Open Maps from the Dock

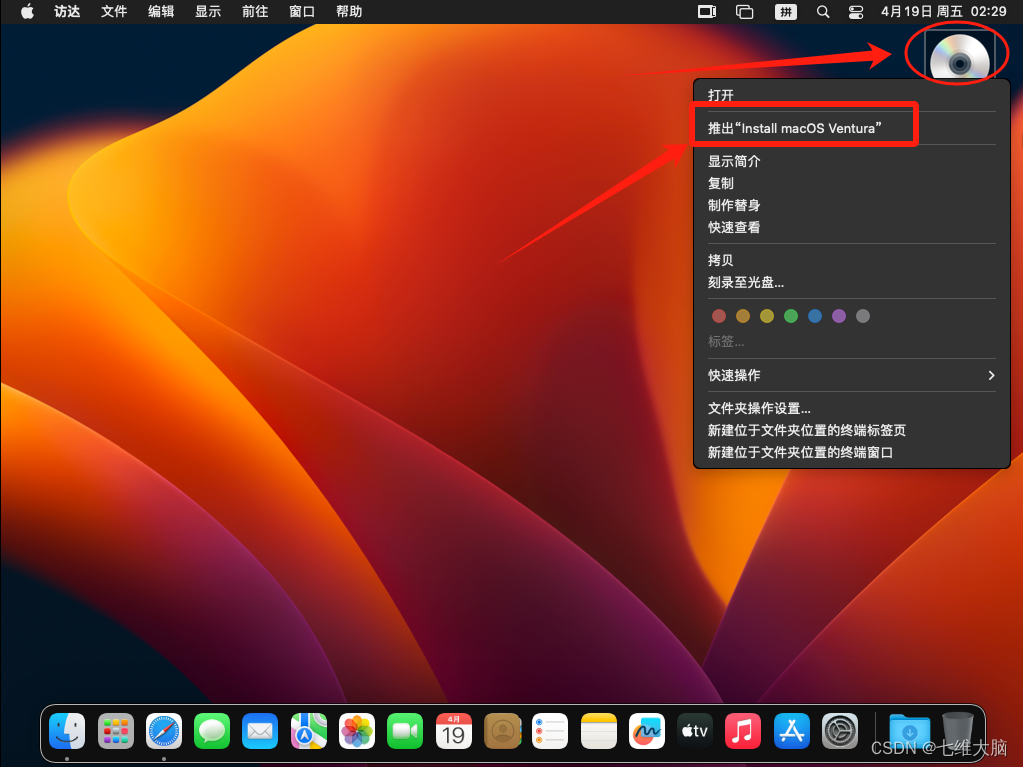[309, 731]
